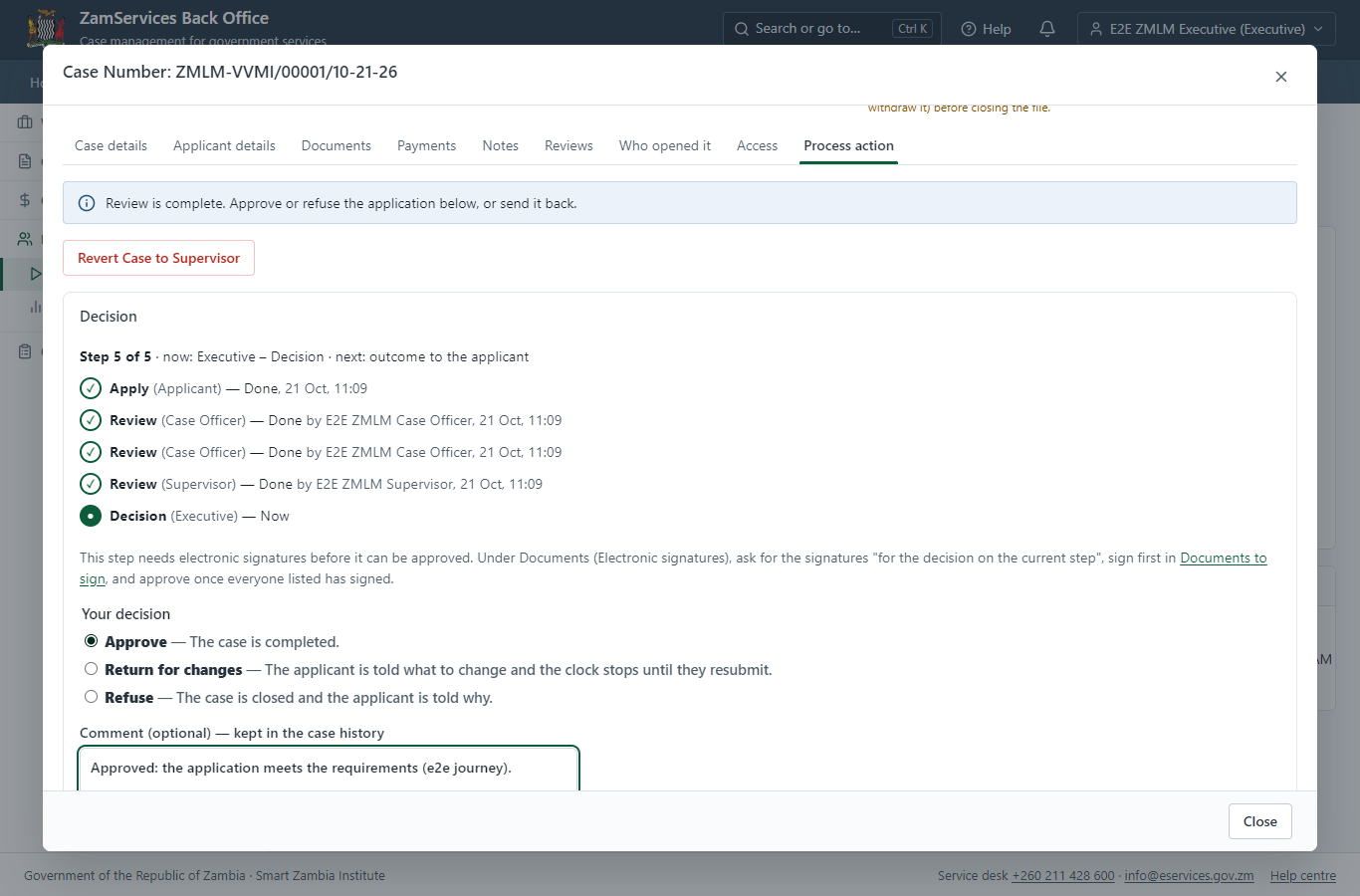Select the Approve decision option
The width and height of the screenshot is (1360, 896).
click(92, 641)
